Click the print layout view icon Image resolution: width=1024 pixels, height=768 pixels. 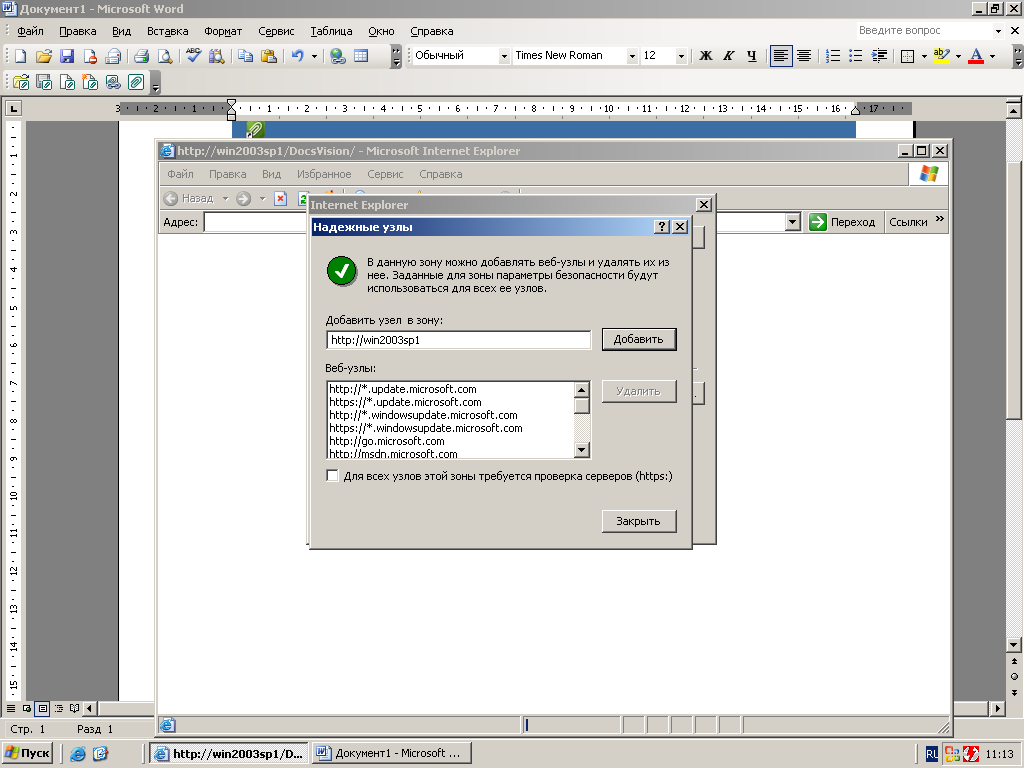(42, 708)
